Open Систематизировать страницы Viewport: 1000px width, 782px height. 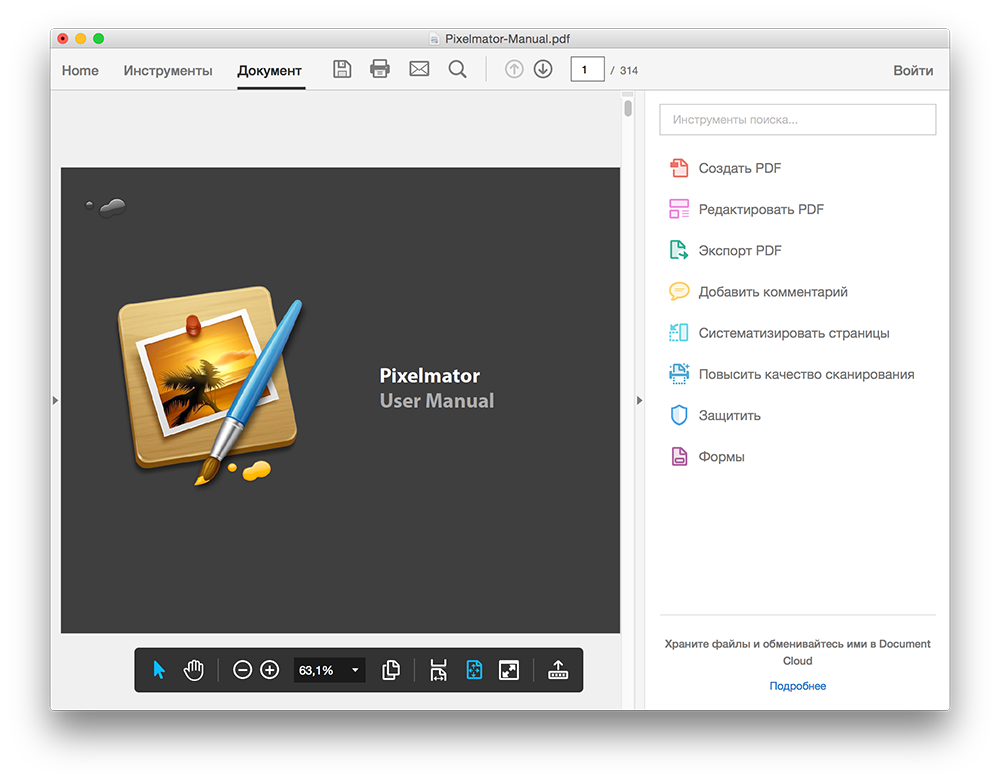coord(794,333)
